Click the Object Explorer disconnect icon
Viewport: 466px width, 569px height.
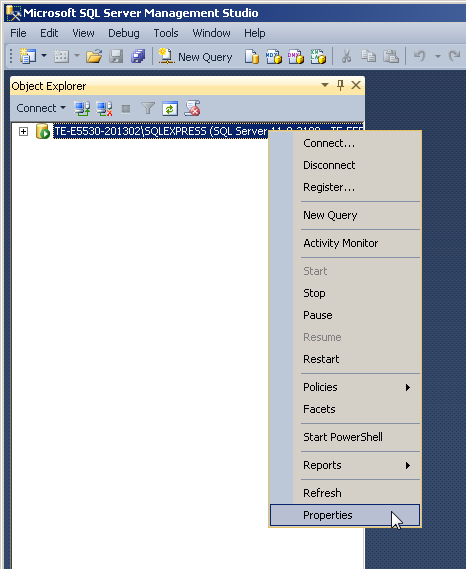tap(104, 109)
